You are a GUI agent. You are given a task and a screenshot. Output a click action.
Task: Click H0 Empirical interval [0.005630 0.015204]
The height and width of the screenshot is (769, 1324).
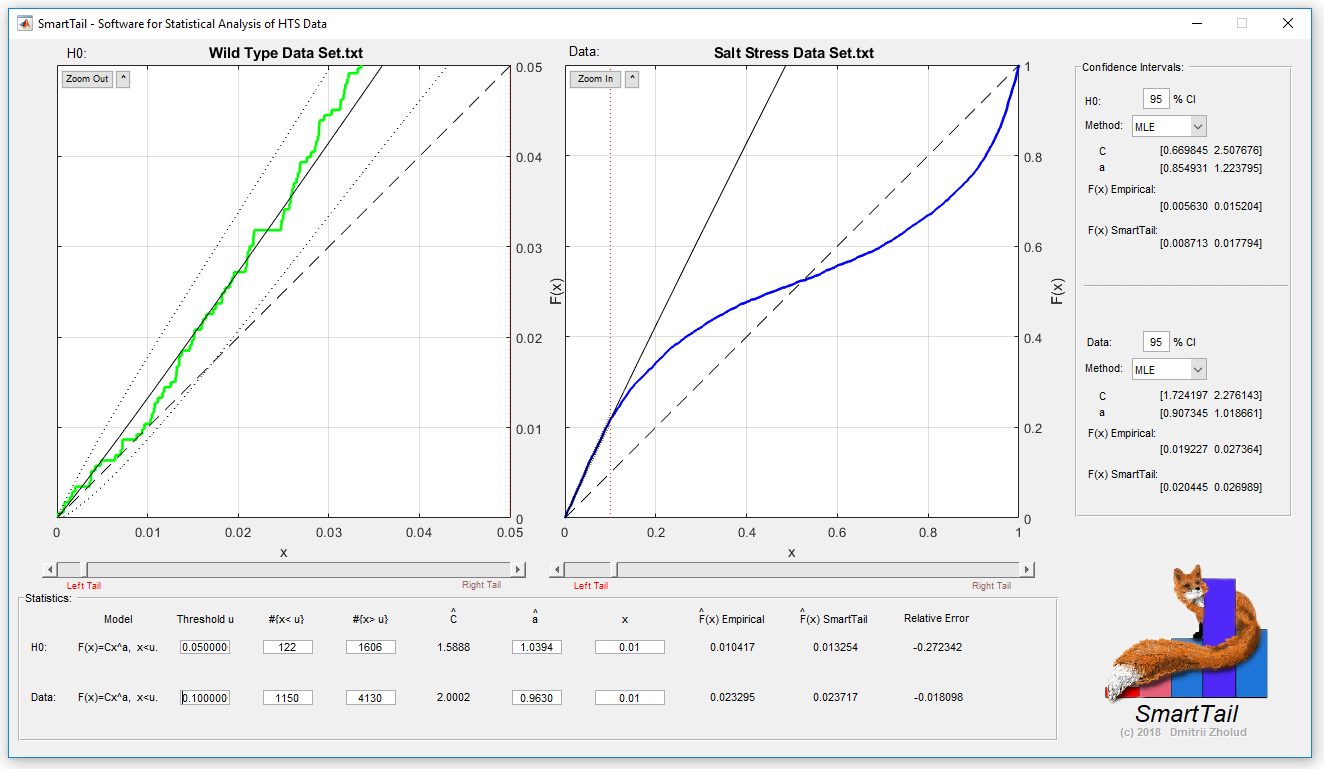click(x=1210, y=206)
